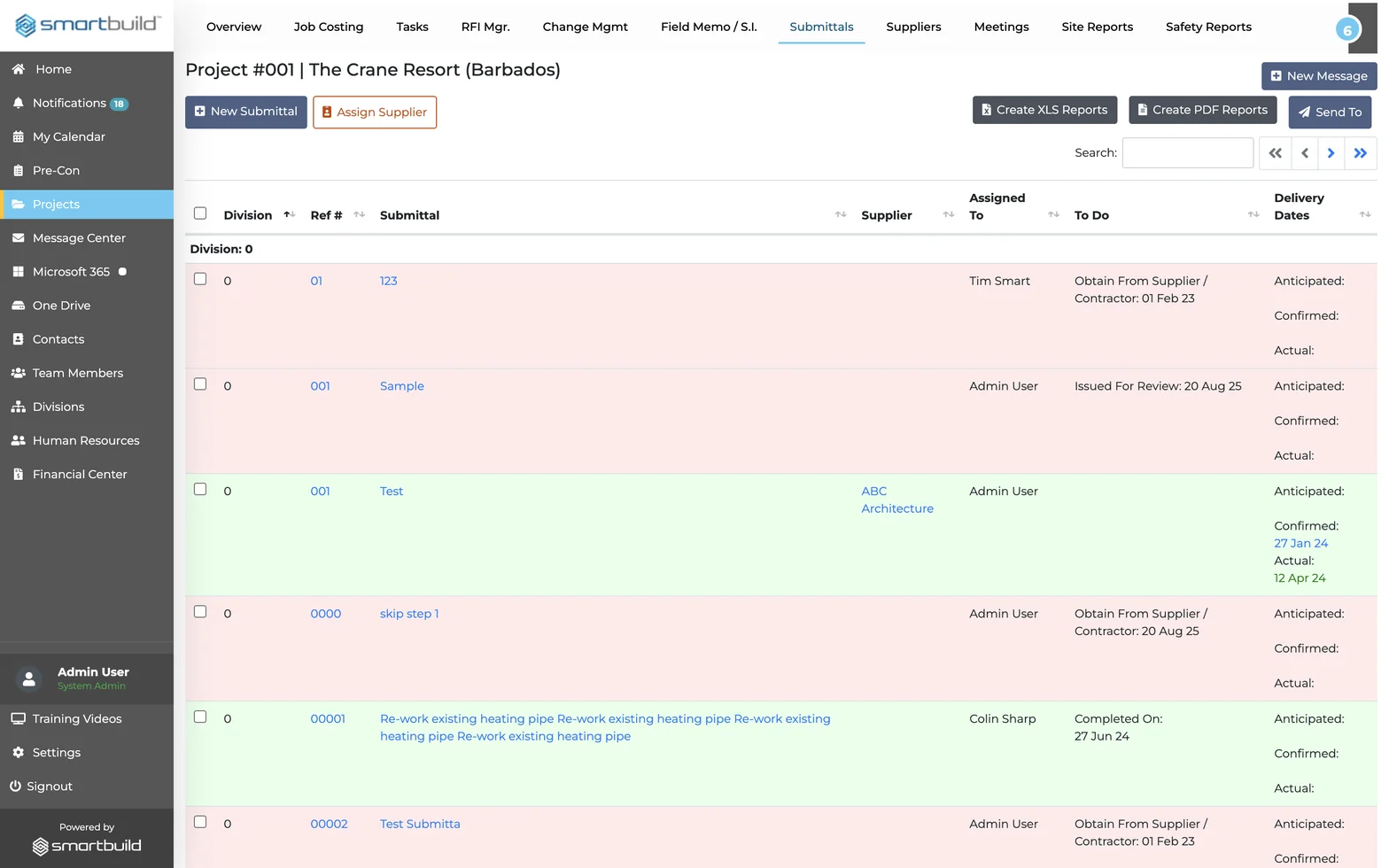Check the skip step 1 row checkbox
This screenshot has height=868, width=1389.
(200, 612)
